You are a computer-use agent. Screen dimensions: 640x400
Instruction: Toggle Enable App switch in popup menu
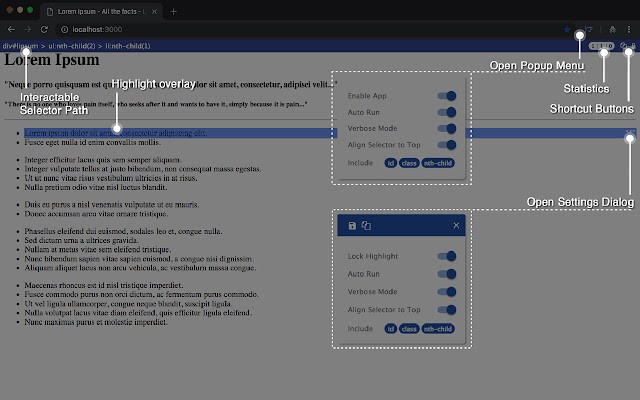coord(447,96)
